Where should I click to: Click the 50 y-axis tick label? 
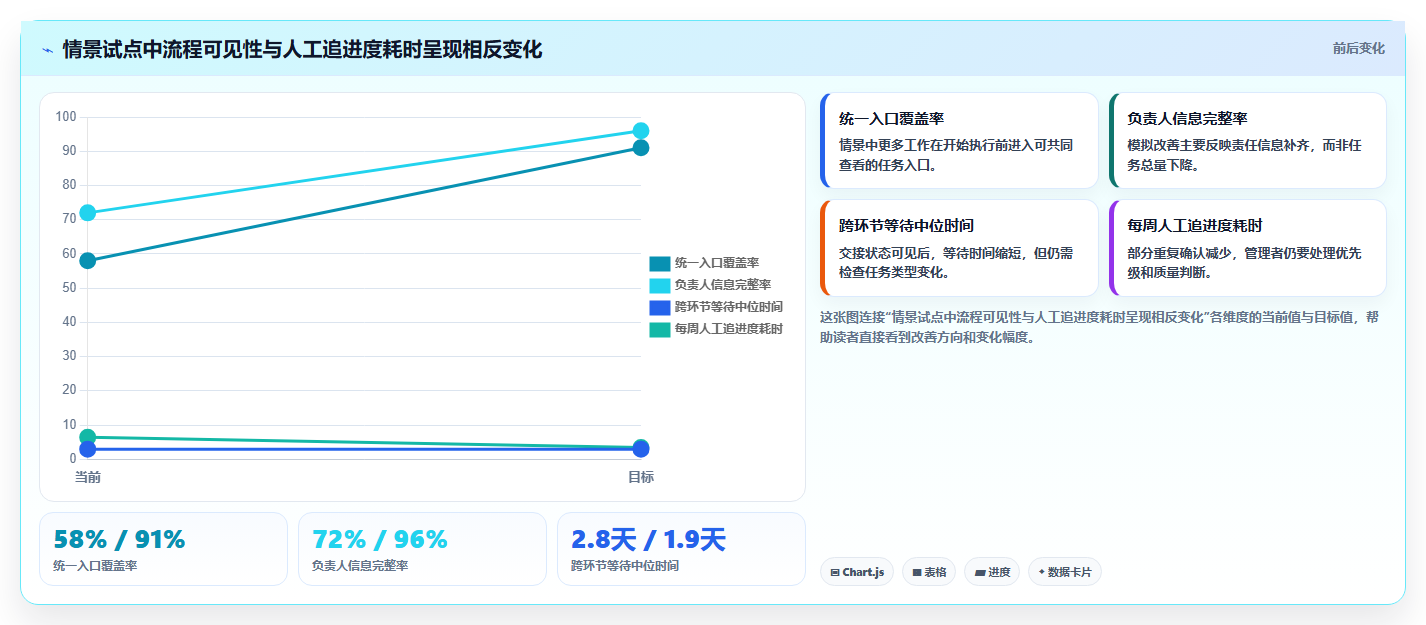pos(70,288)
